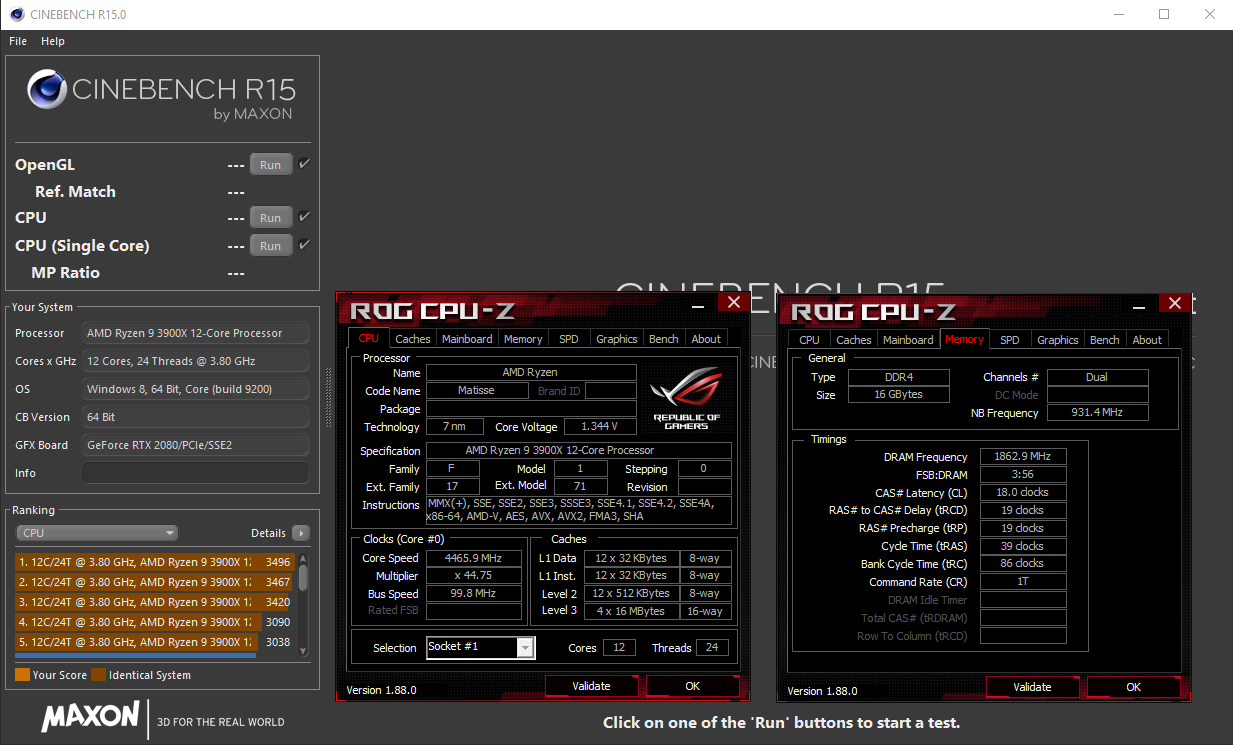Screen dimensions: 1233x745
Task: Switch to Graphics tab in left CPU-Z window
Action: (617, 339)
